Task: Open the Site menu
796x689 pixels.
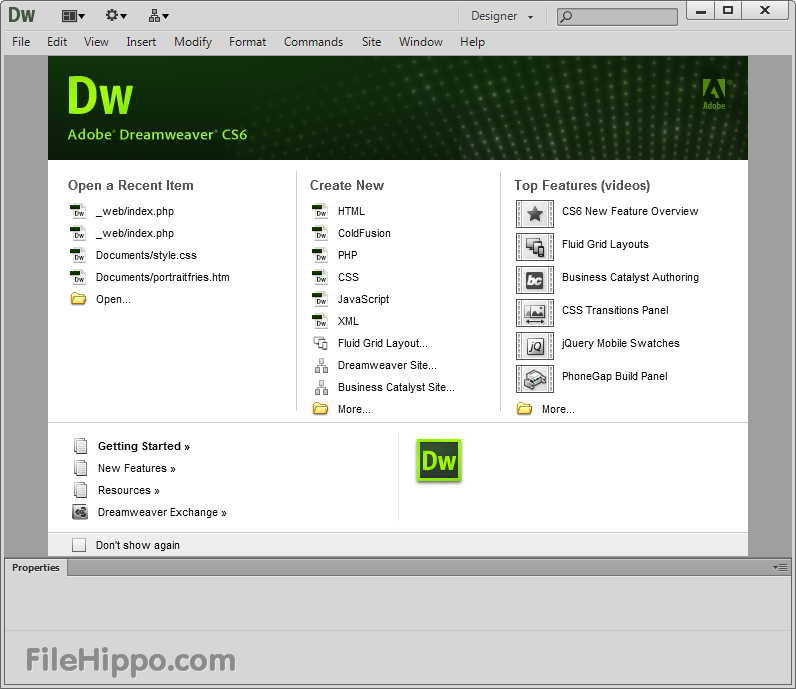Action: [371, 42]
